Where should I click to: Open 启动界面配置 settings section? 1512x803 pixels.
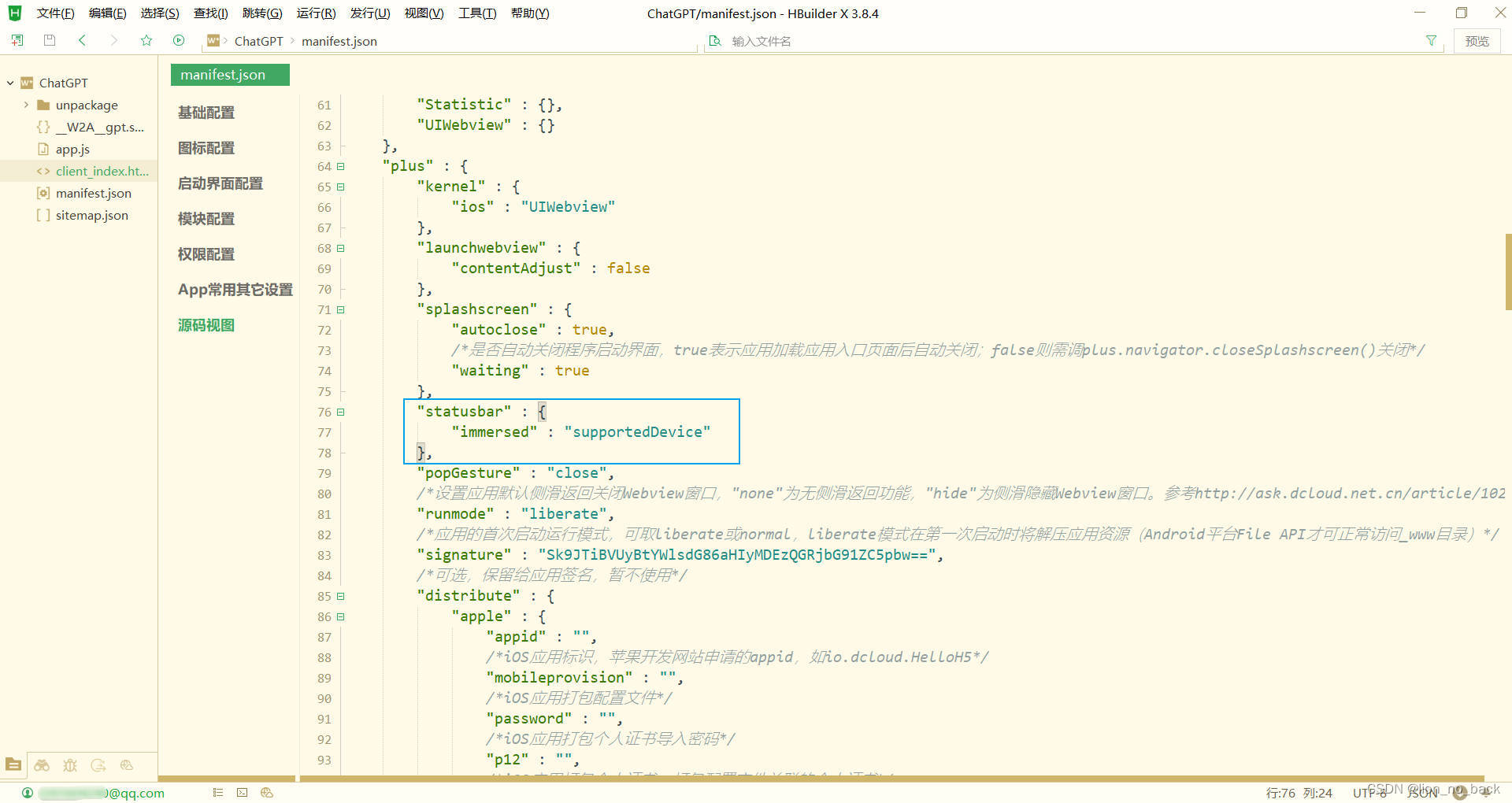[x=220, y=183]
